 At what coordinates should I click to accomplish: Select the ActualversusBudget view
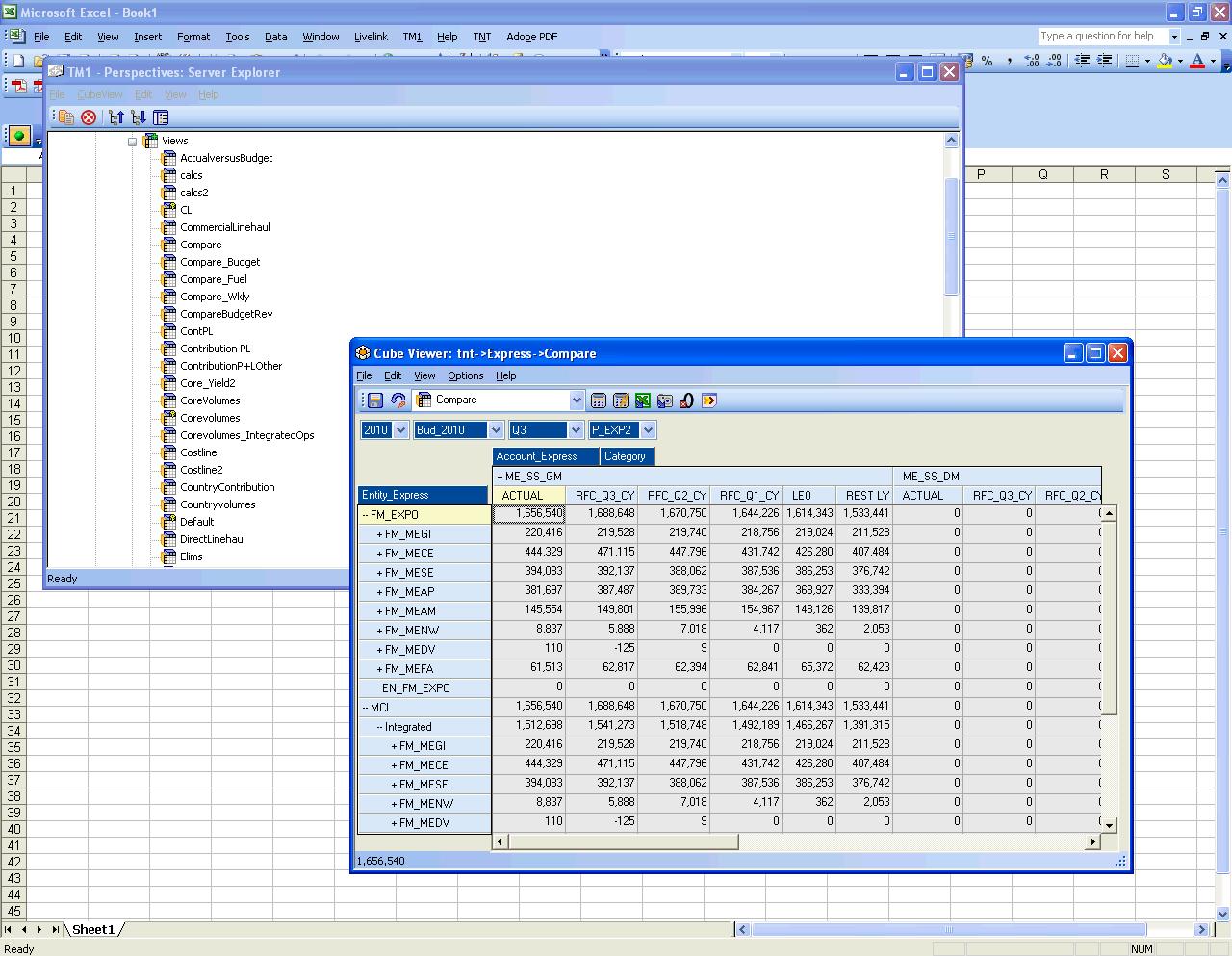[x=226, y=158]
